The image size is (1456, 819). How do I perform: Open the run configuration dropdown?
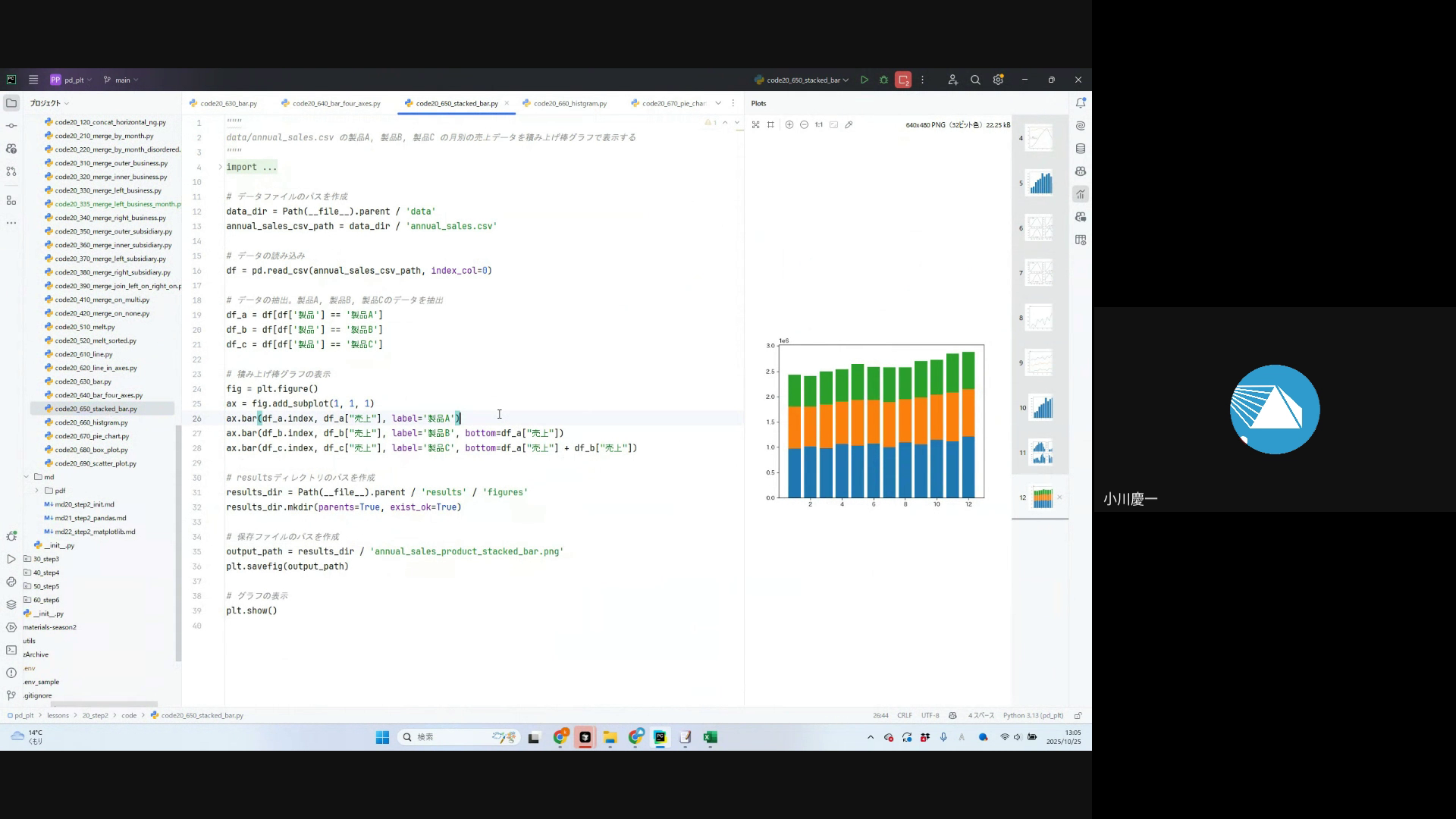tap(802, 80)
